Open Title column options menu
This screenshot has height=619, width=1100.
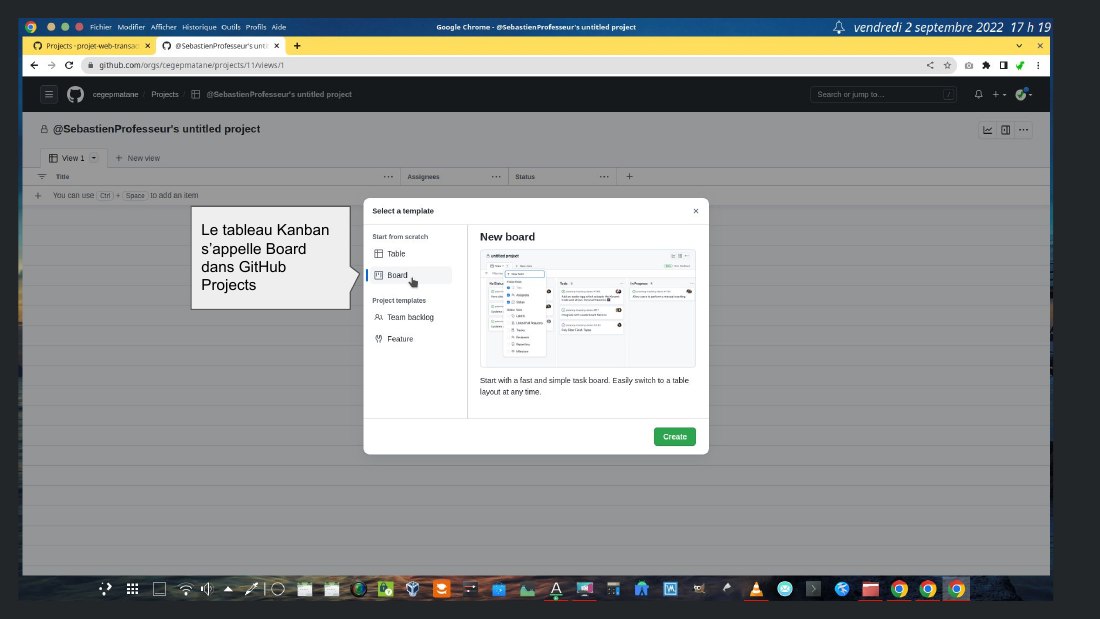coord(388,177)
